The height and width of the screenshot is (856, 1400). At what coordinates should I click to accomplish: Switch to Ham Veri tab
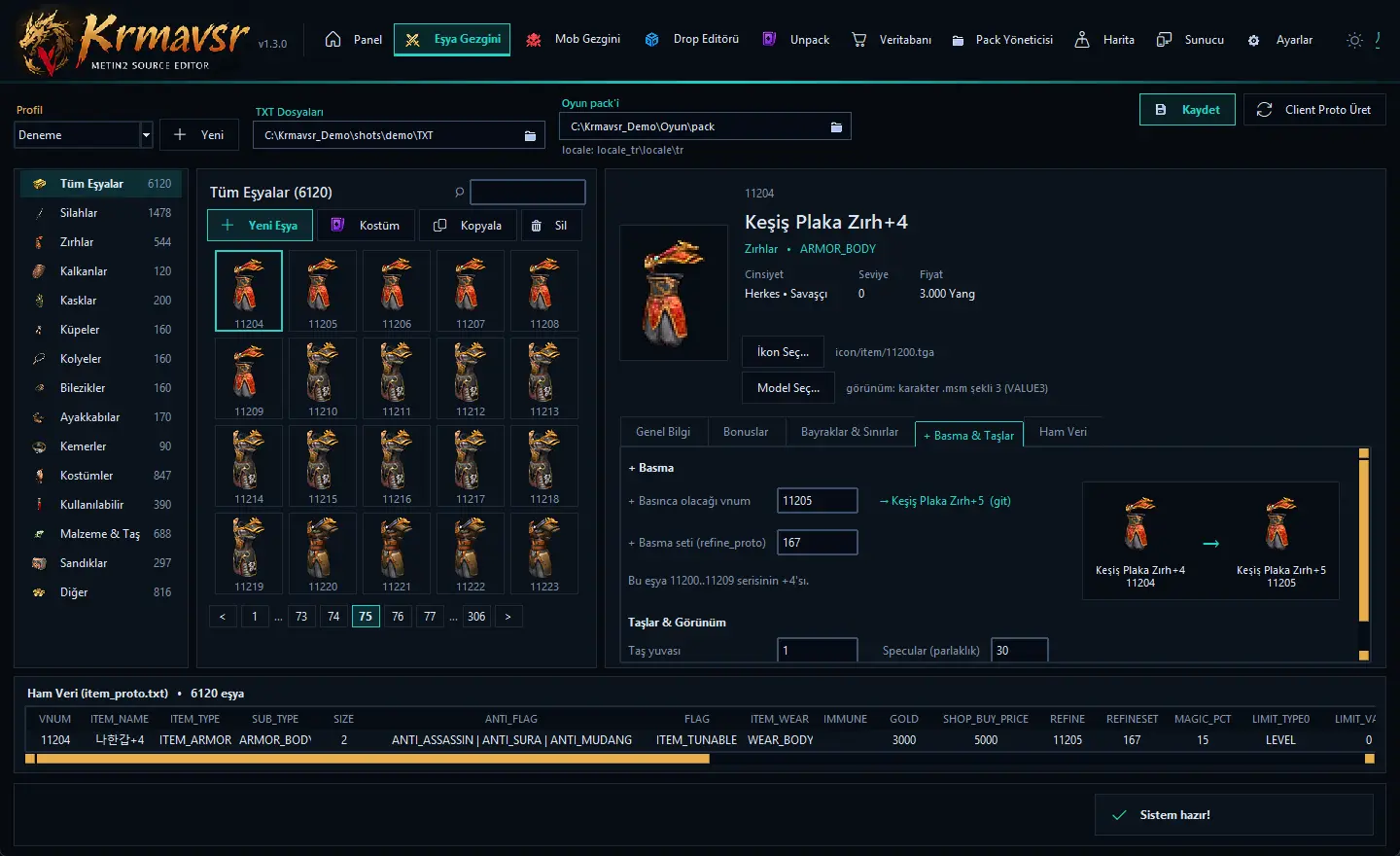point(1063,432)
